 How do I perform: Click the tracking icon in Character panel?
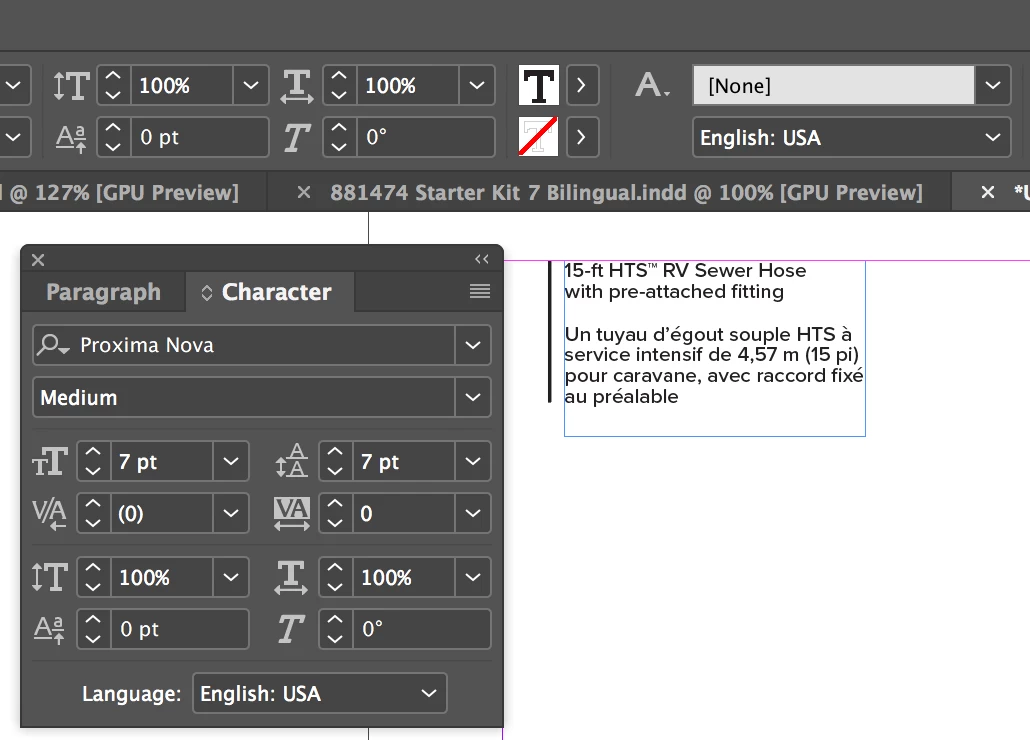coord(292,513)
